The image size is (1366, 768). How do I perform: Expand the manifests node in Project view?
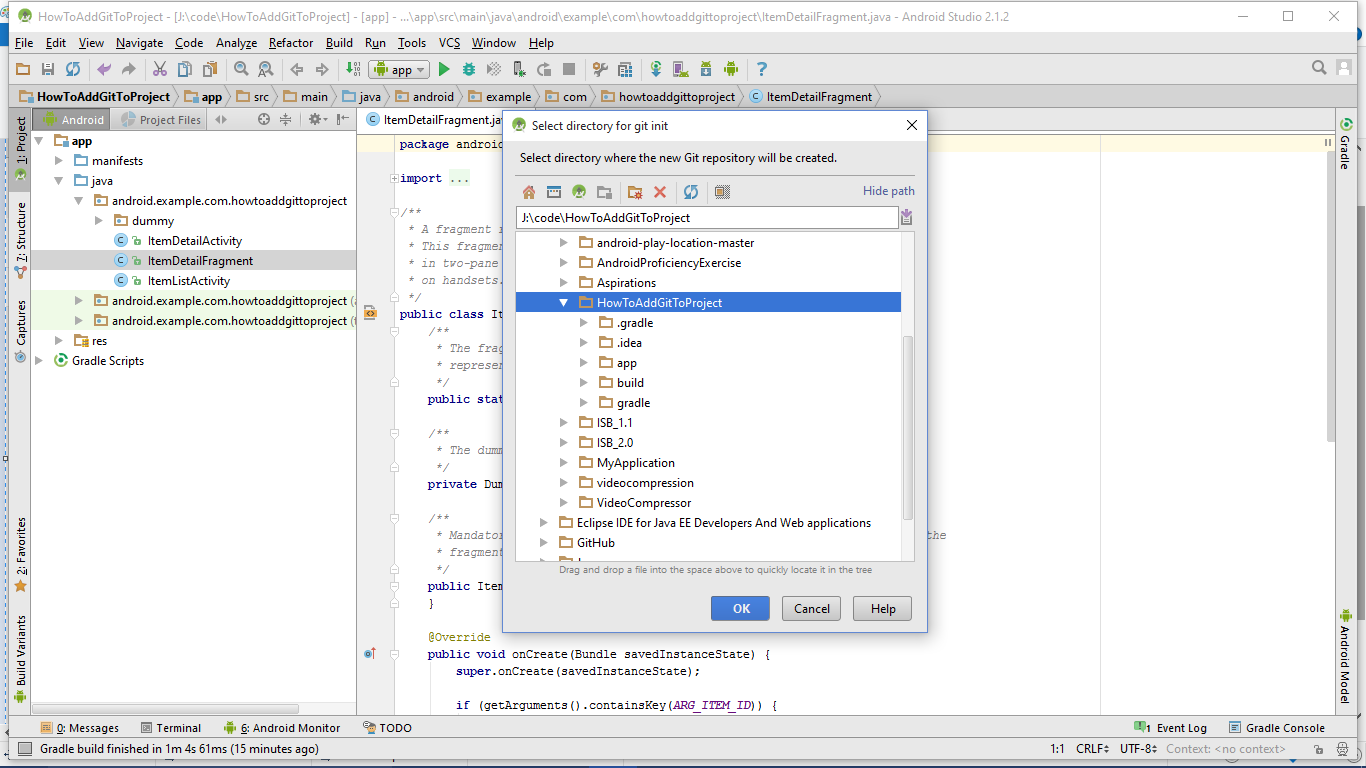tap(59, 160)
